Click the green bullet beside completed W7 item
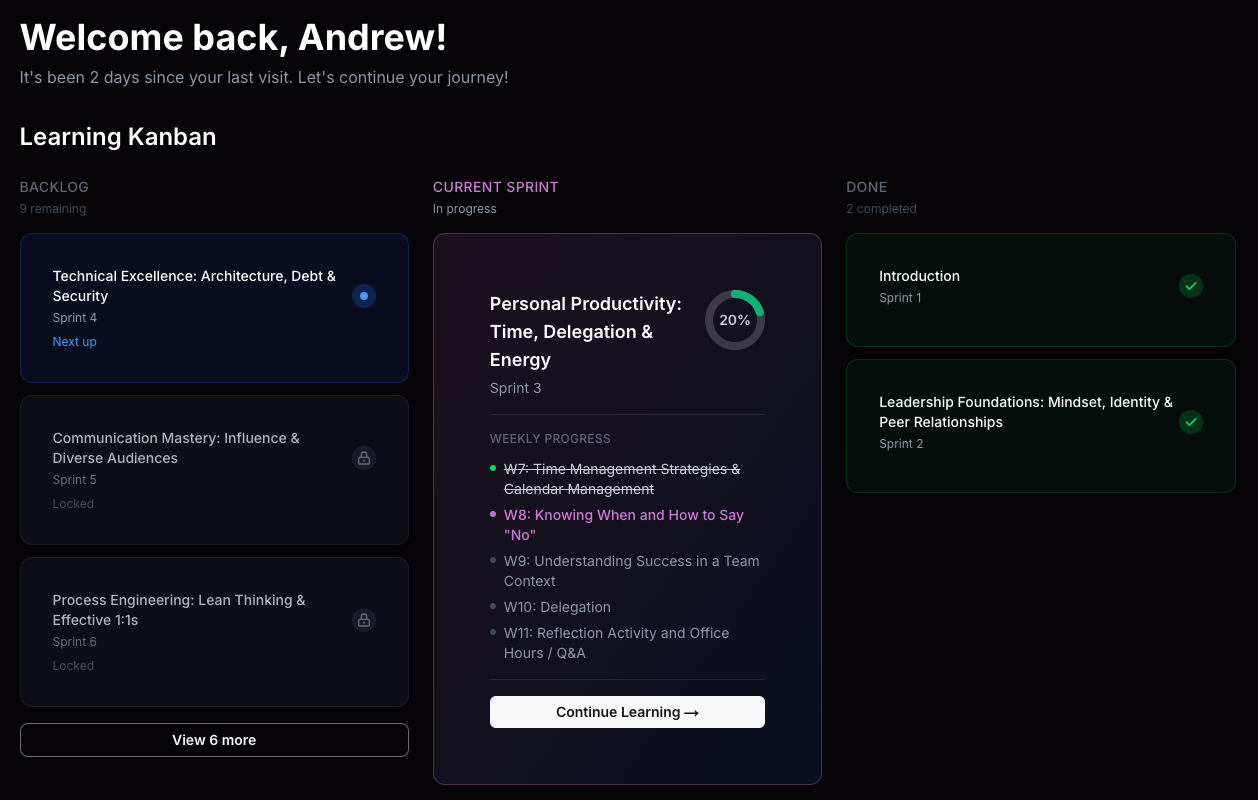1258x800 pixels. [494, 468]
